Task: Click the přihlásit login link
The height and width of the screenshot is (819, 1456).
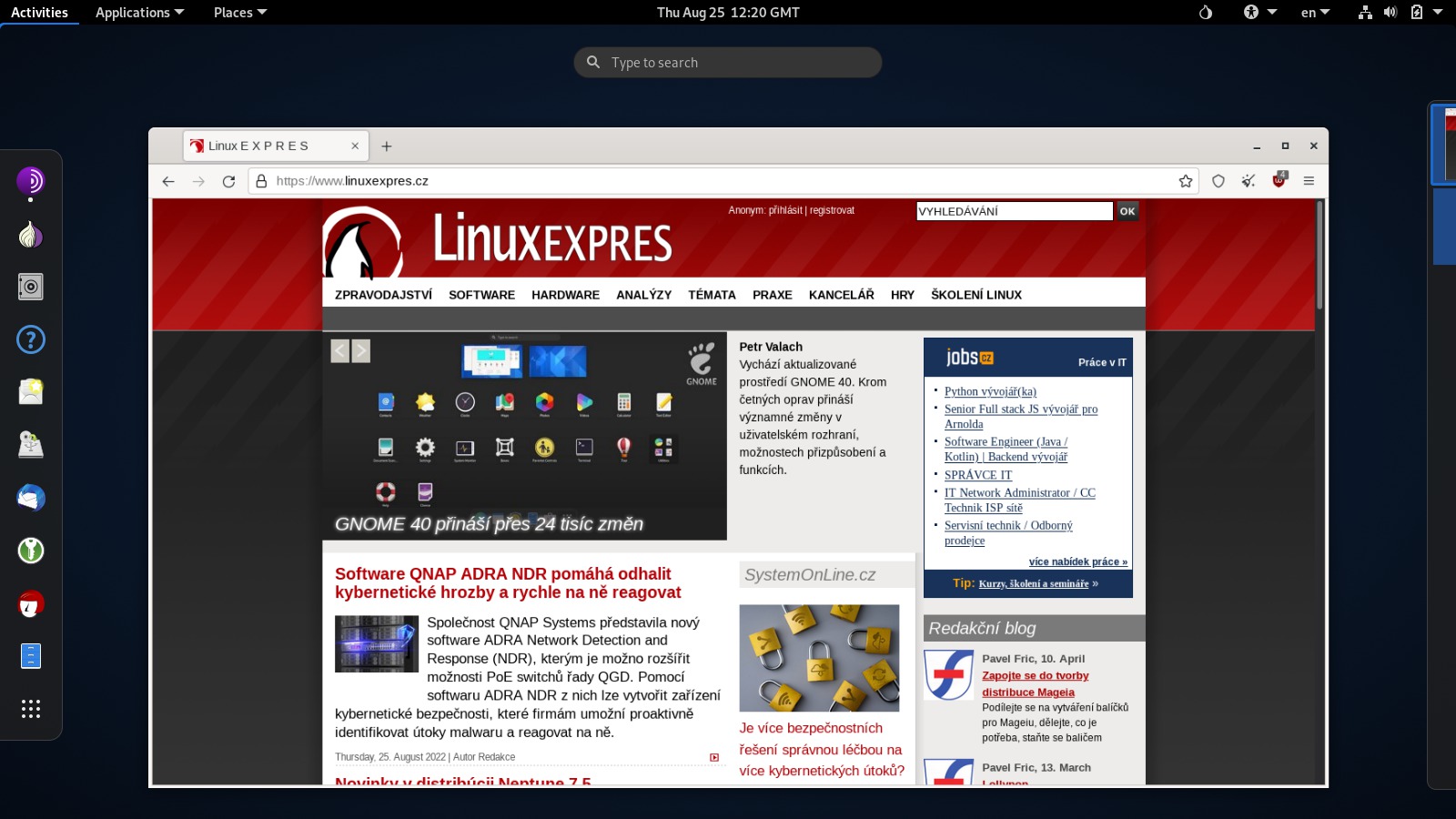Action: [x=785, y=210]
